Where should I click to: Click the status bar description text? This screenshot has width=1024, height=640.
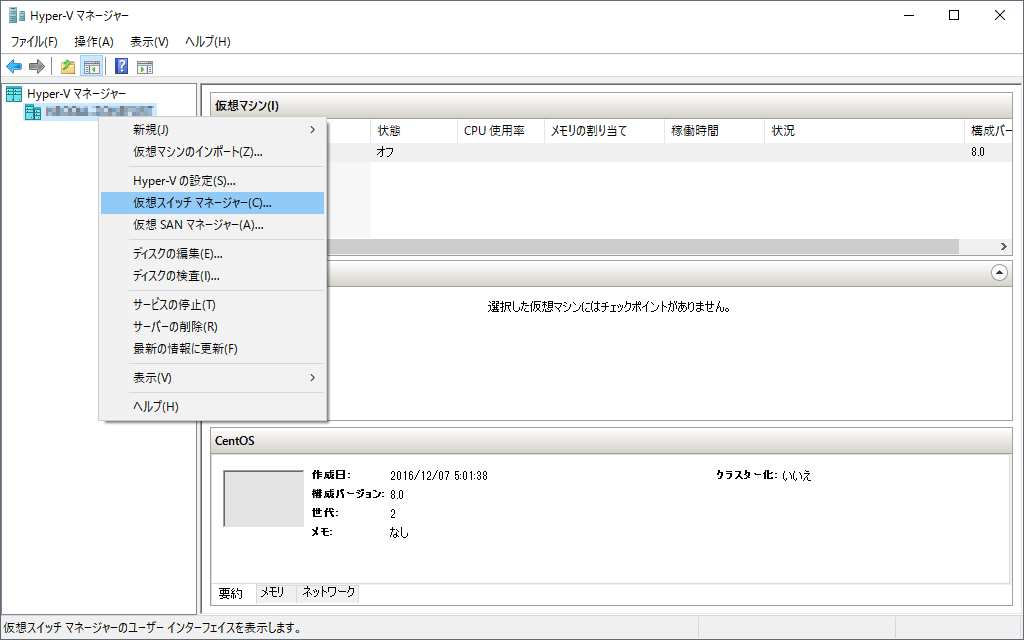coord(152,628)
